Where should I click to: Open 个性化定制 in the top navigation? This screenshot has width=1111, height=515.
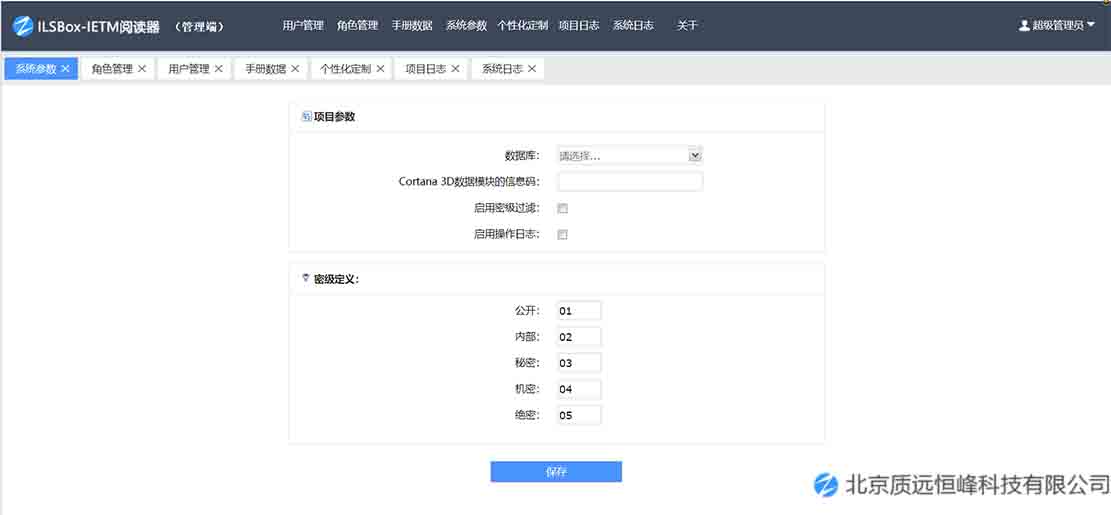[522, 26]
